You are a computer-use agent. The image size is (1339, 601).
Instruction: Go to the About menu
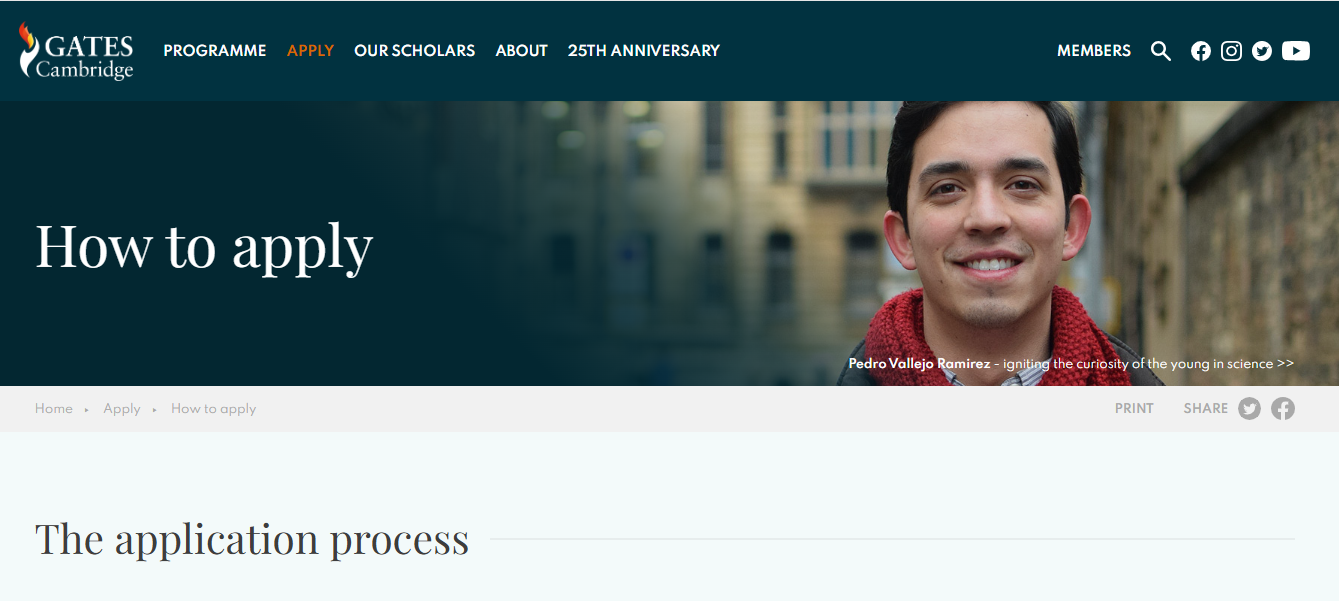click(x=521, y=51)
